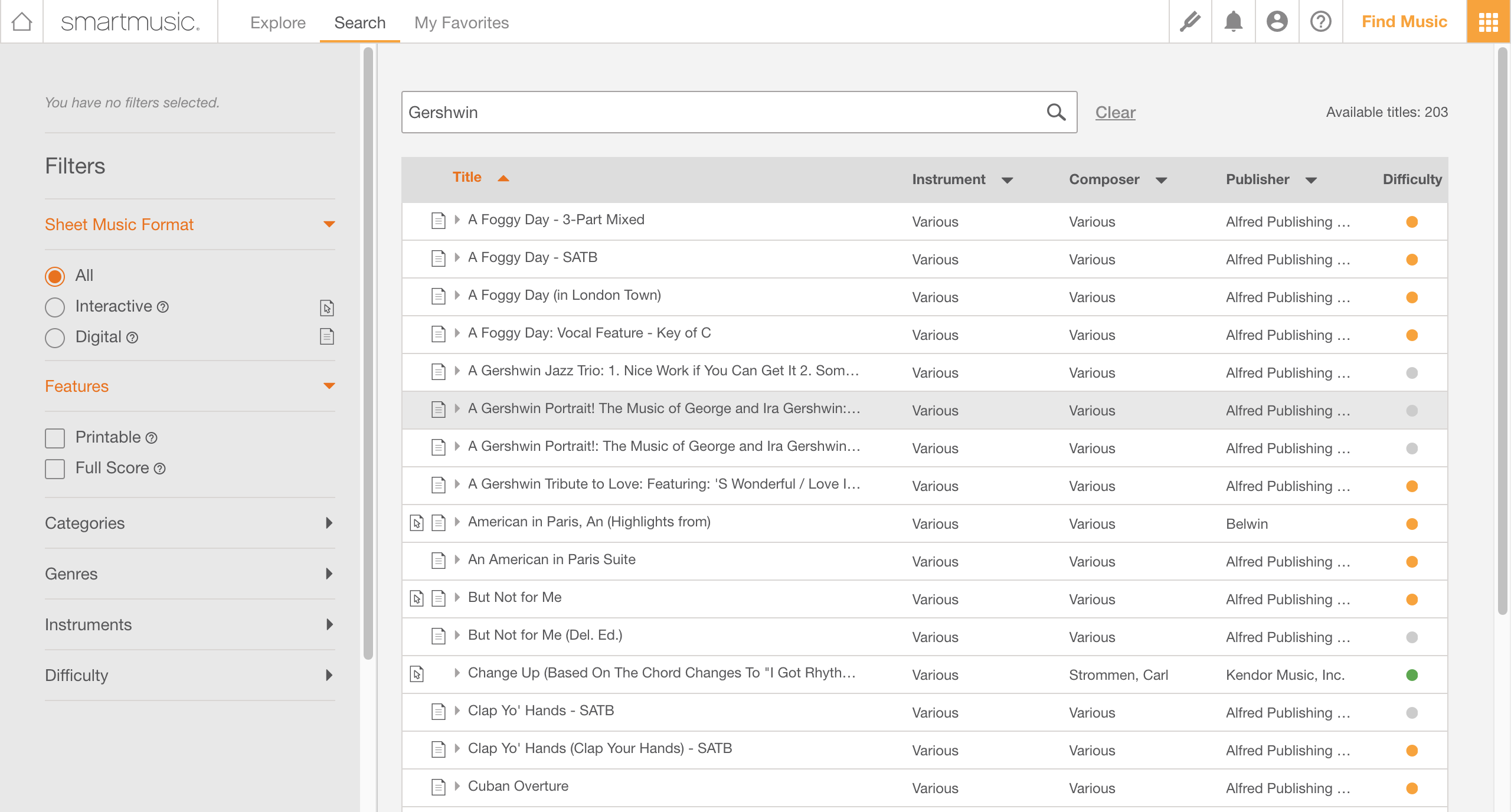Image resolution: width=1511 pixels, height=812 pixels.
Task: Expand the But Not for Me row
Action: coord(457,597)
